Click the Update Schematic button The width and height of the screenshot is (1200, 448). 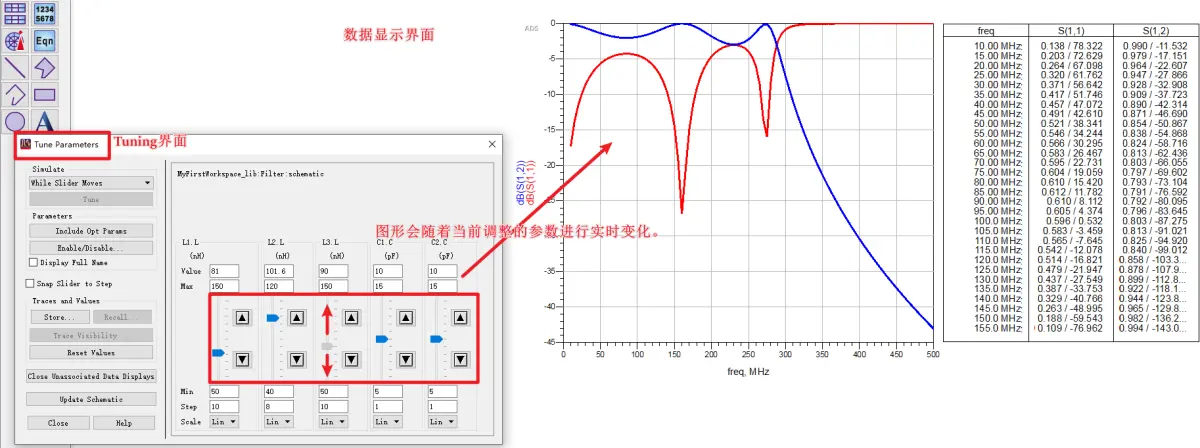coord(90,399)
